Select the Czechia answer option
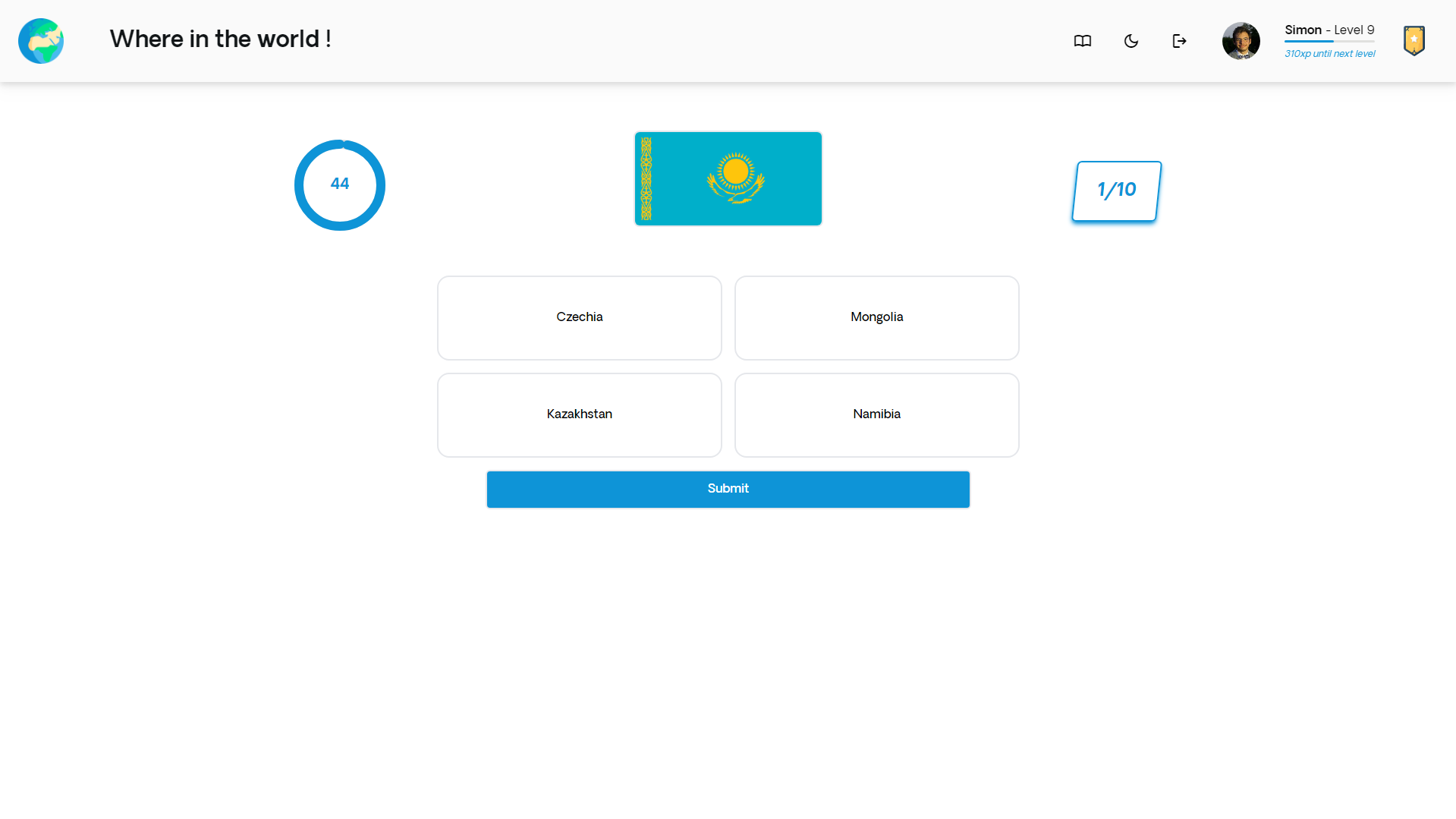Image resolution: width=1456 pixels, height=819 pixels. coord(579,317)
